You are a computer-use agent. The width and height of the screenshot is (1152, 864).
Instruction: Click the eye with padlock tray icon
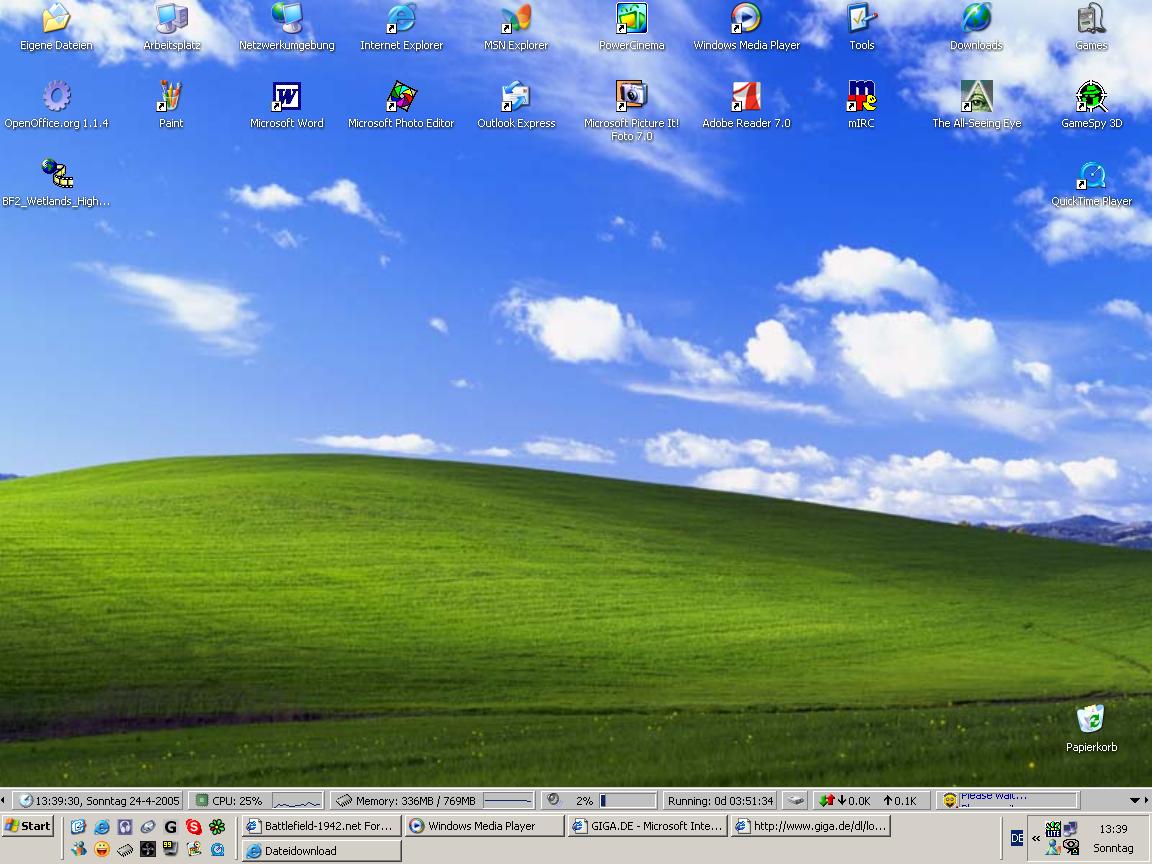(x=1070, y=847)
